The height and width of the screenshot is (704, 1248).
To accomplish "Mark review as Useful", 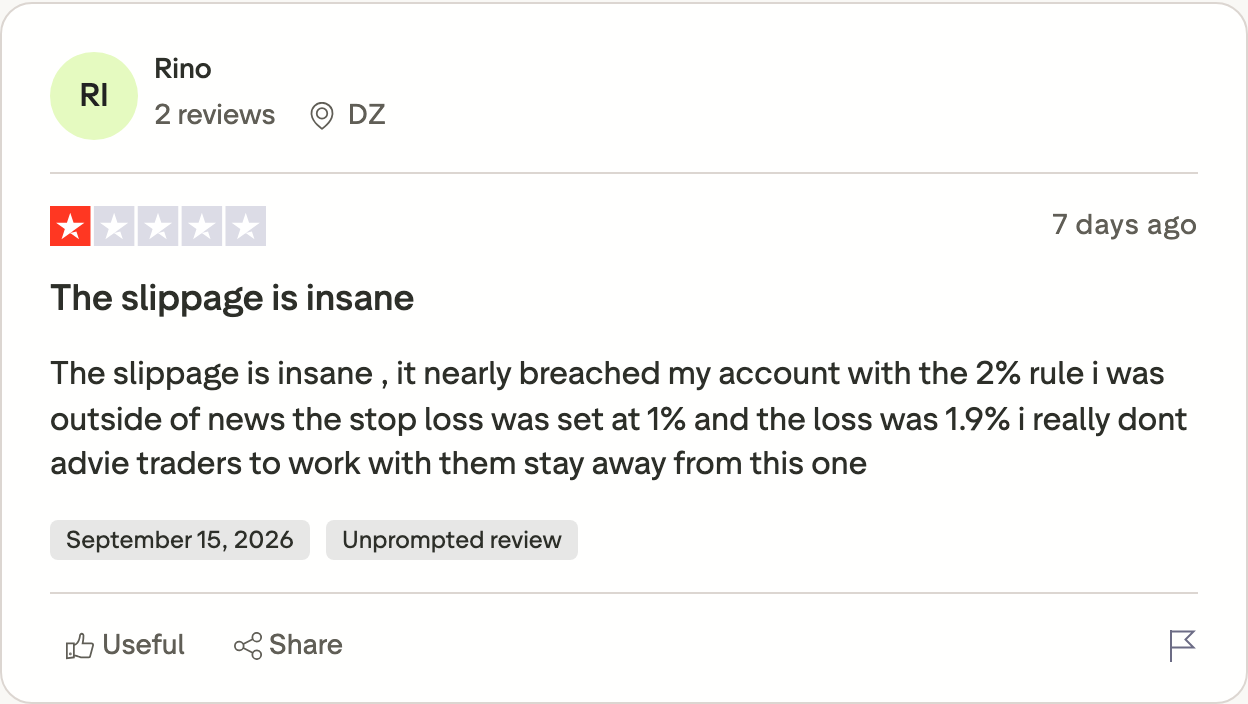I will [125, 645].
